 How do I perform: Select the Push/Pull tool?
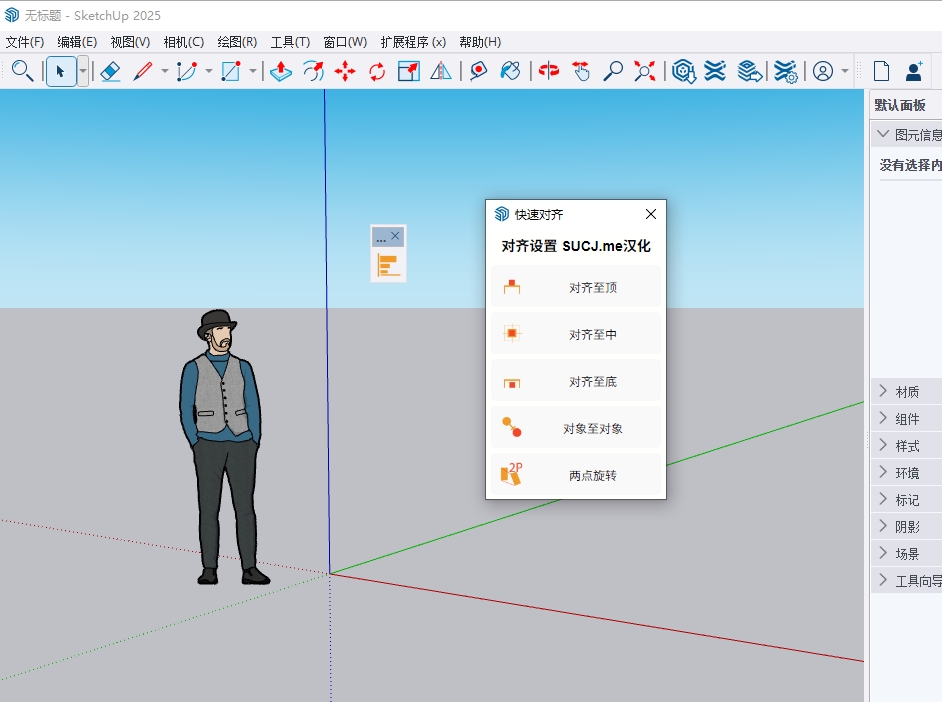point(281,71)
